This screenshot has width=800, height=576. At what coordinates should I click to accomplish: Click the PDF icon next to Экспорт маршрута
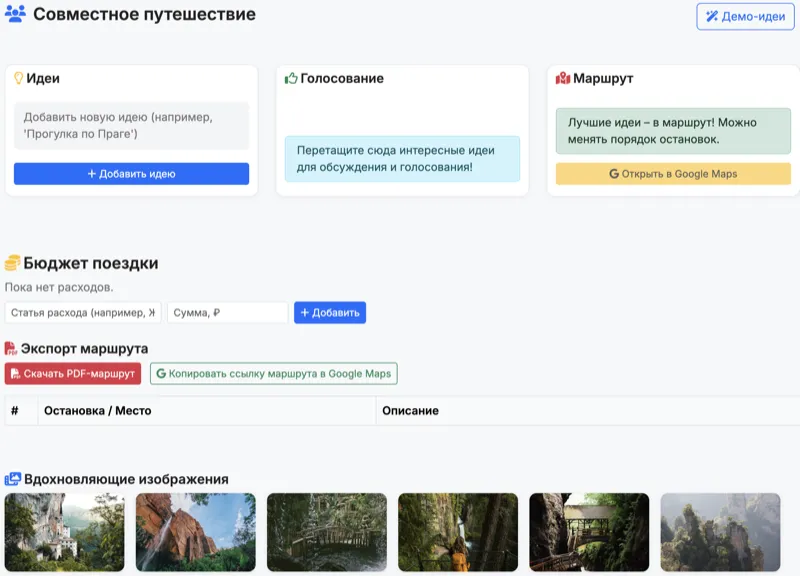pos(9,349)
